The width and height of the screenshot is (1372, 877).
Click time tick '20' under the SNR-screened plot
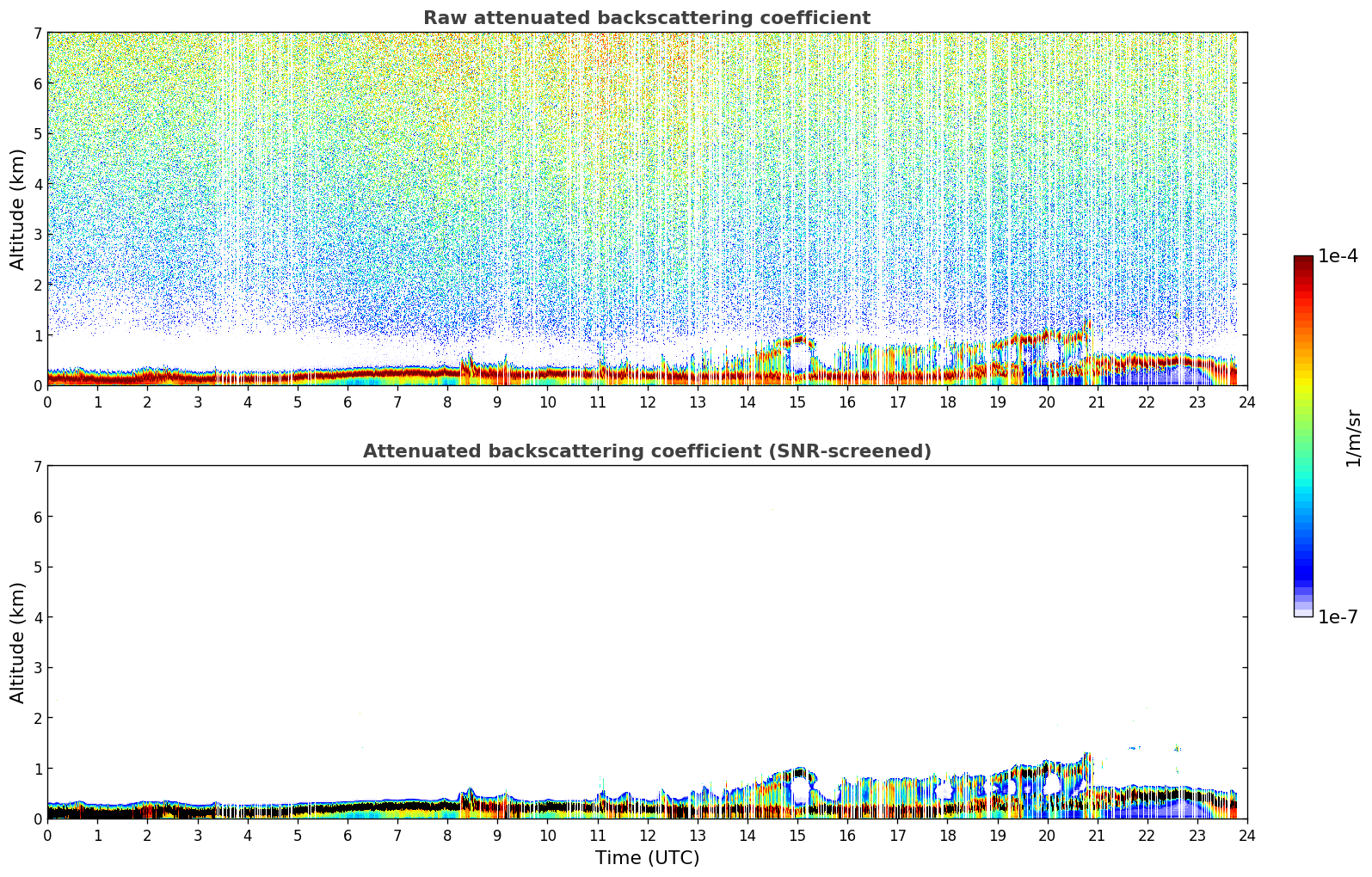coord(1047,835)
